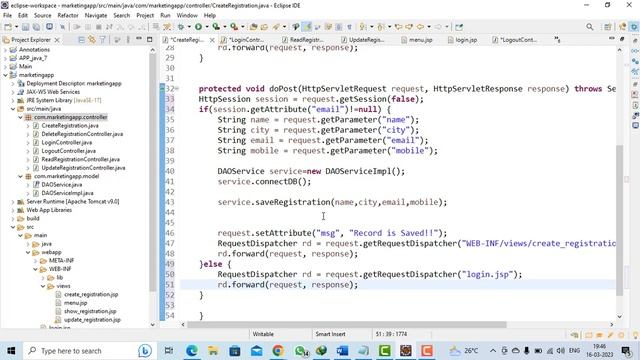Image resolution: width=640 pixels, height=360 pixels.
Task: Click the green Run button icon
Action: pyautogui.click(x=198, y=27)
